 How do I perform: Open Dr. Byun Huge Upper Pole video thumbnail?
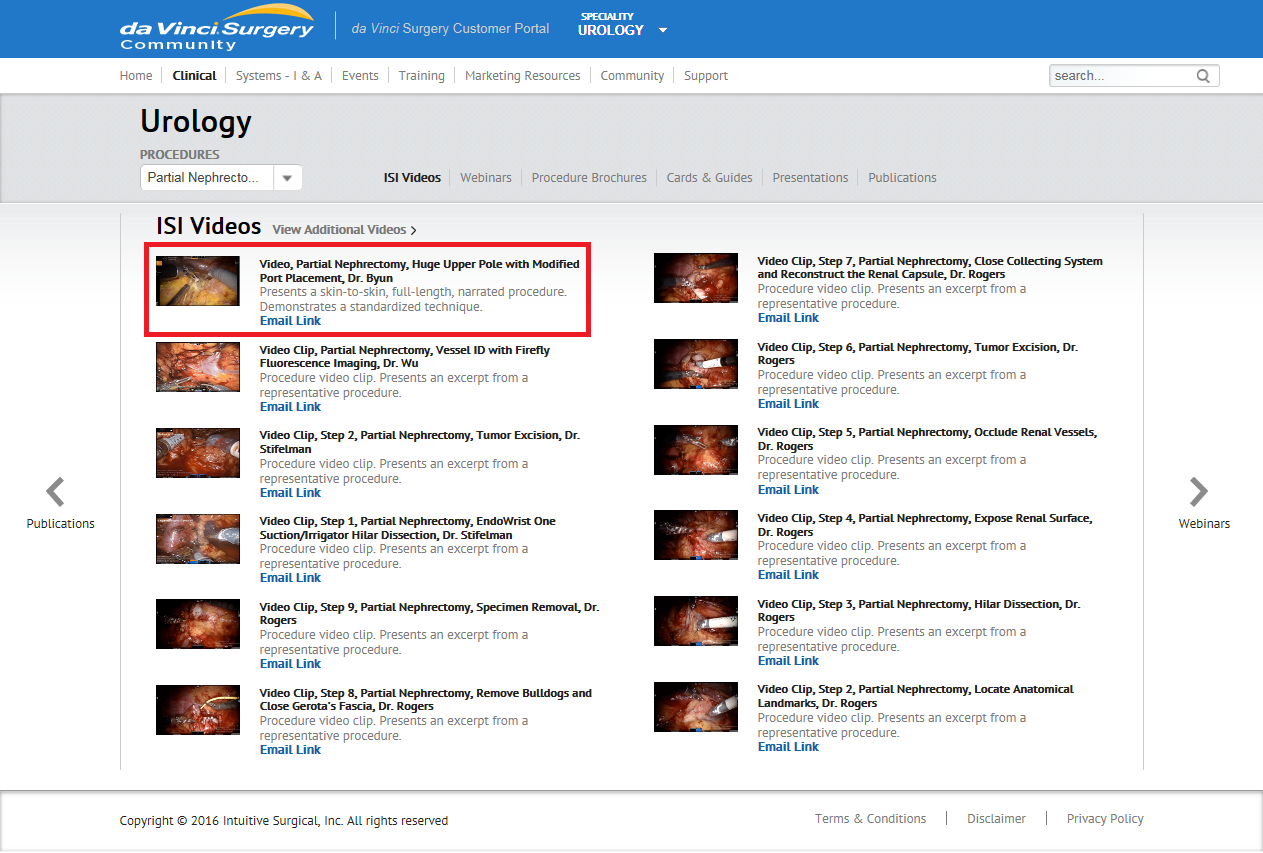point(198,281)
